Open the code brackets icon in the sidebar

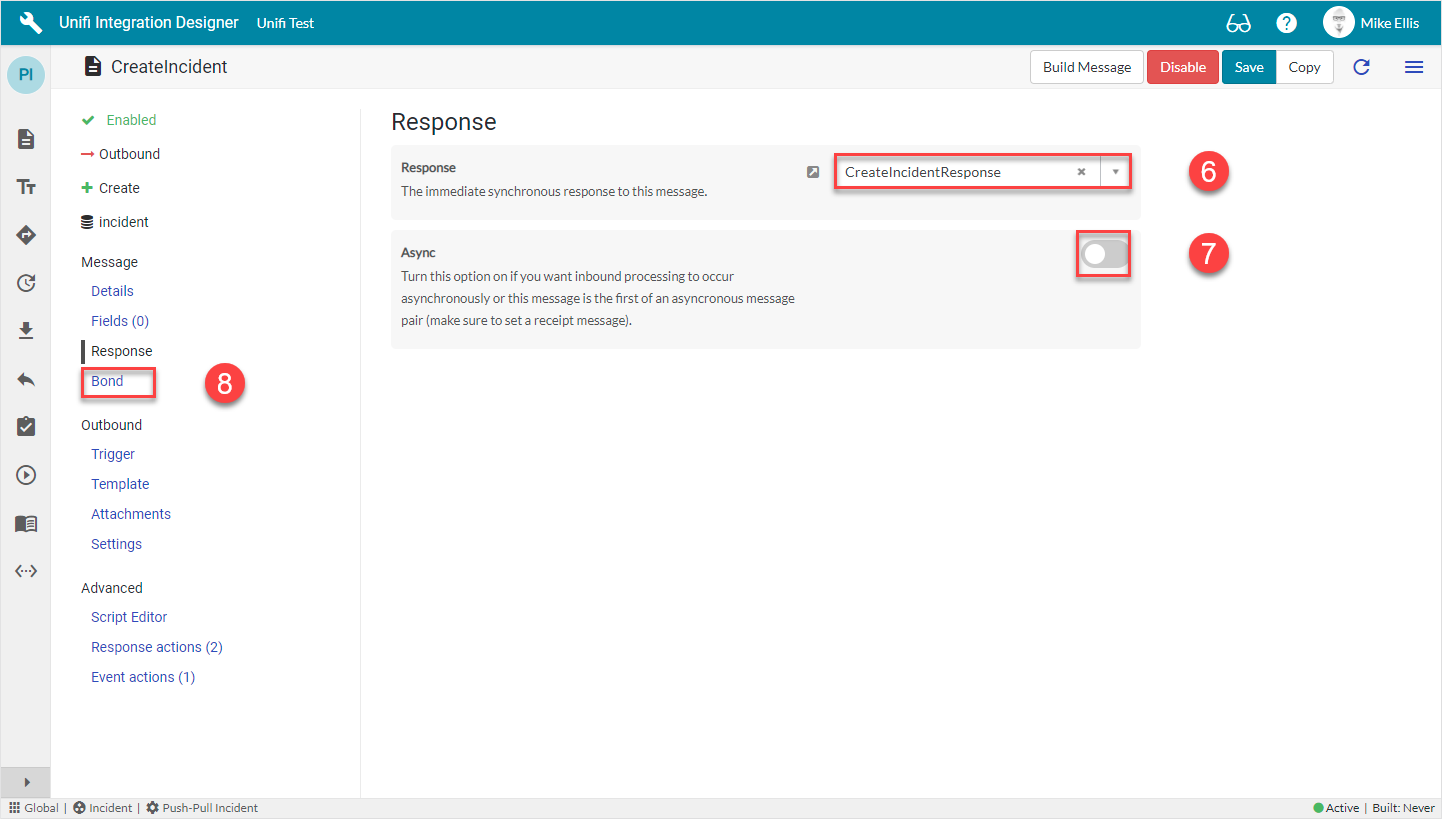click(x=25, y=571)
